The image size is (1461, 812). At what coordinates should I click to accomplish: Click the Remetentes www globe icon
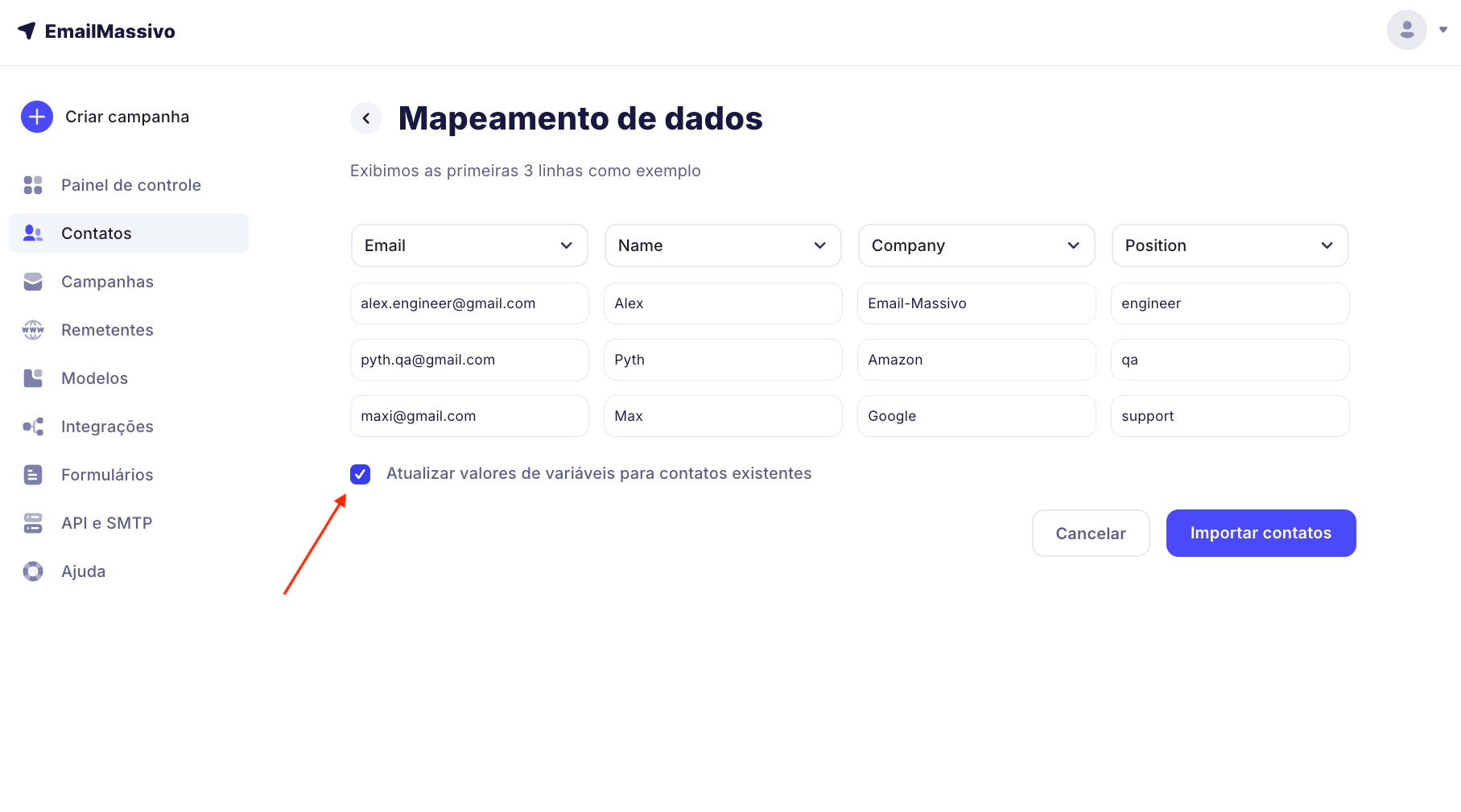click(33, 330)
